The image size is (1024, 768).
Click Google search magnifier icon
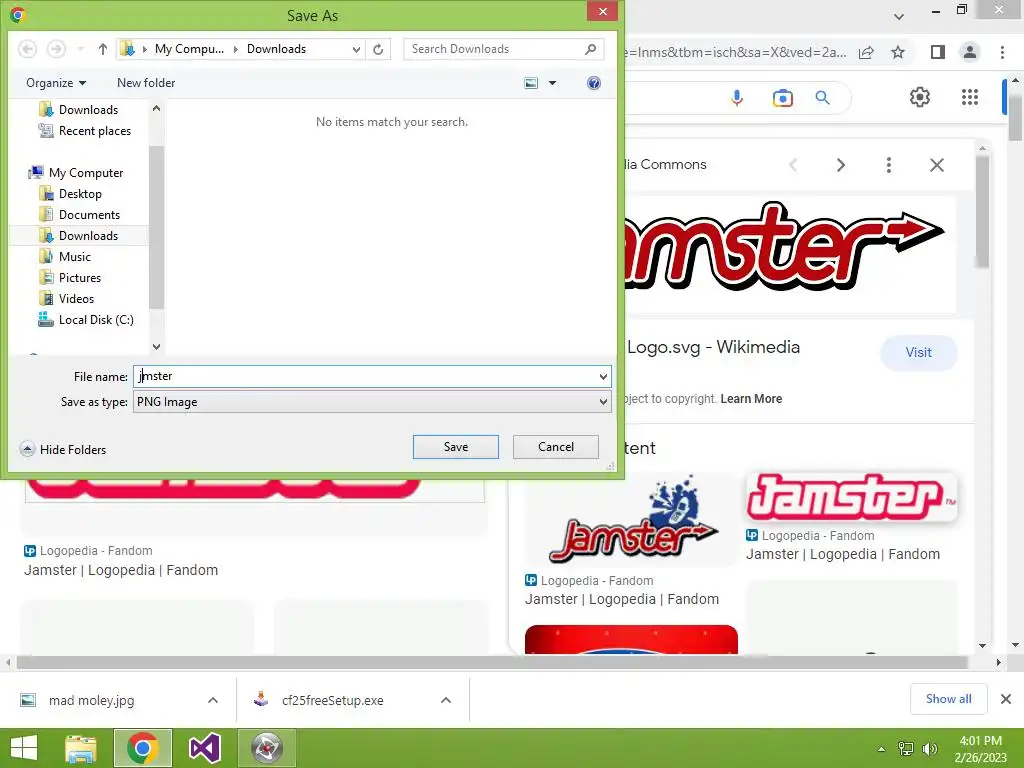pos(823,98)
